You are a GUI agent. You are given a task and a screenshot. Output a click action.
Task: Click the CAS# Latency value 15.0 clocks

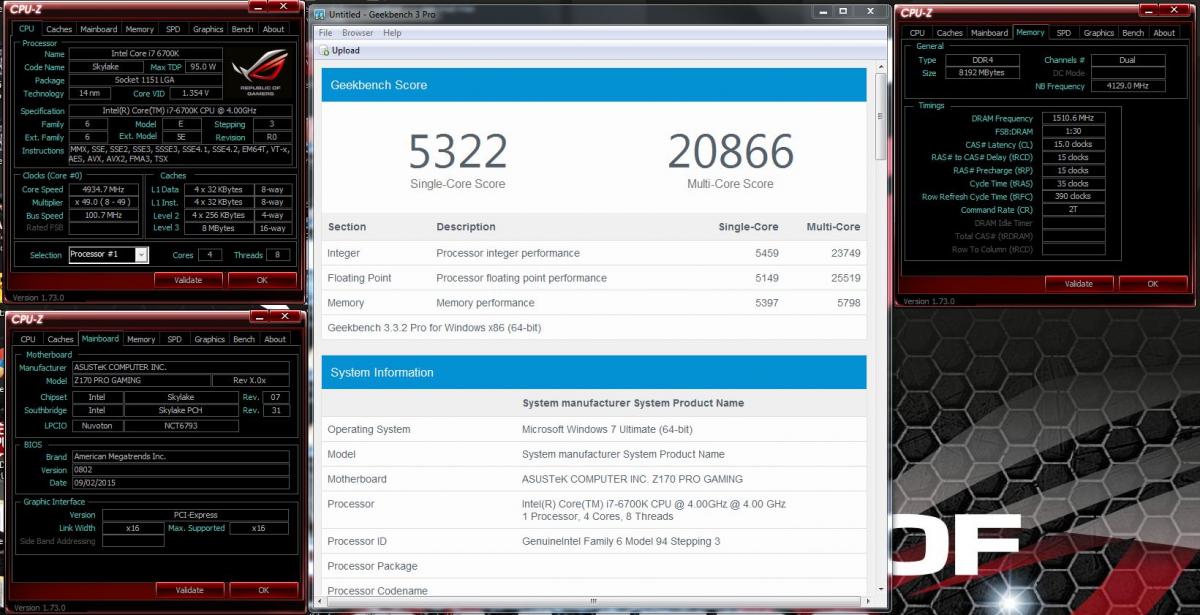pyautogui.click(x=1073, y=144)
